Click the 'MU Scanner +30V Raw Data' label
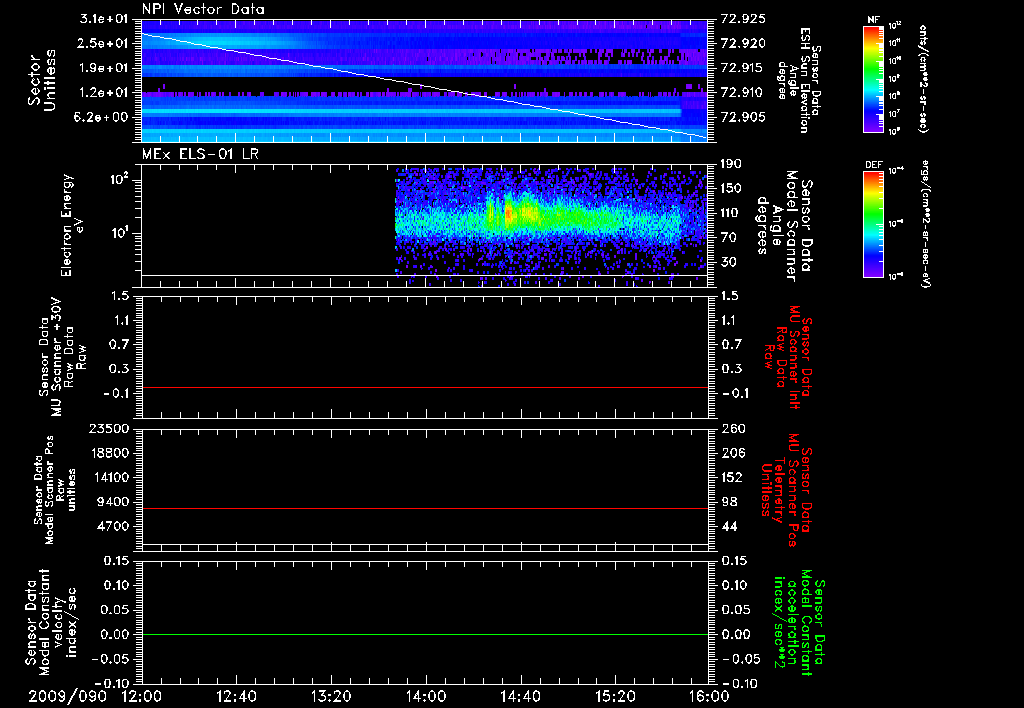1024x708 pixels. [x=61, y=357]
